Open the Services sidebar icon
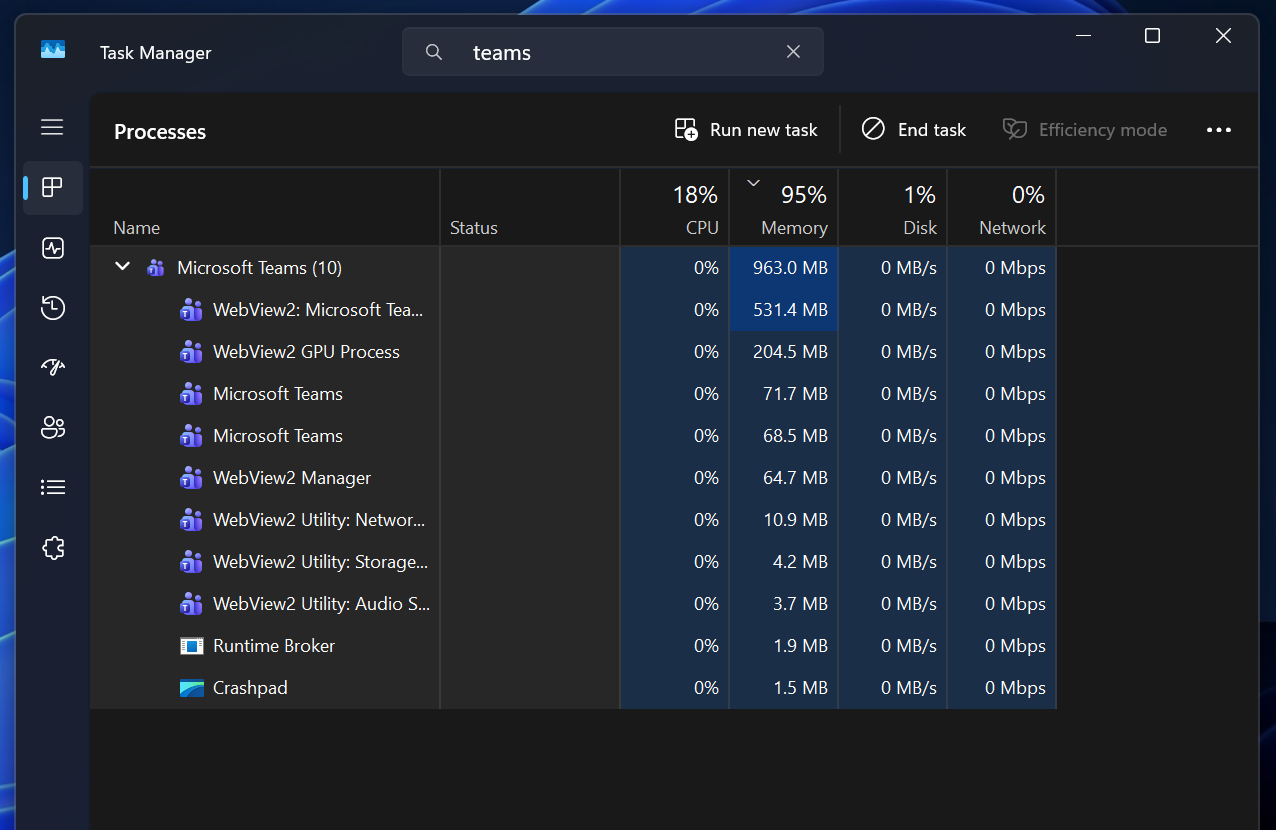 [x=53, y=548]
